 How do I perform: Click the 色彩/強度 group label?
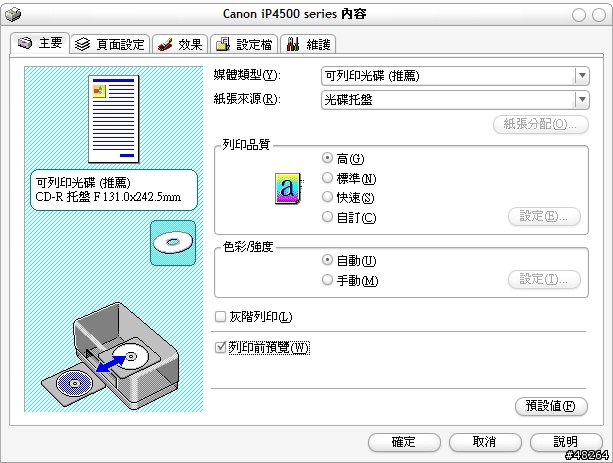pos(248,247)
